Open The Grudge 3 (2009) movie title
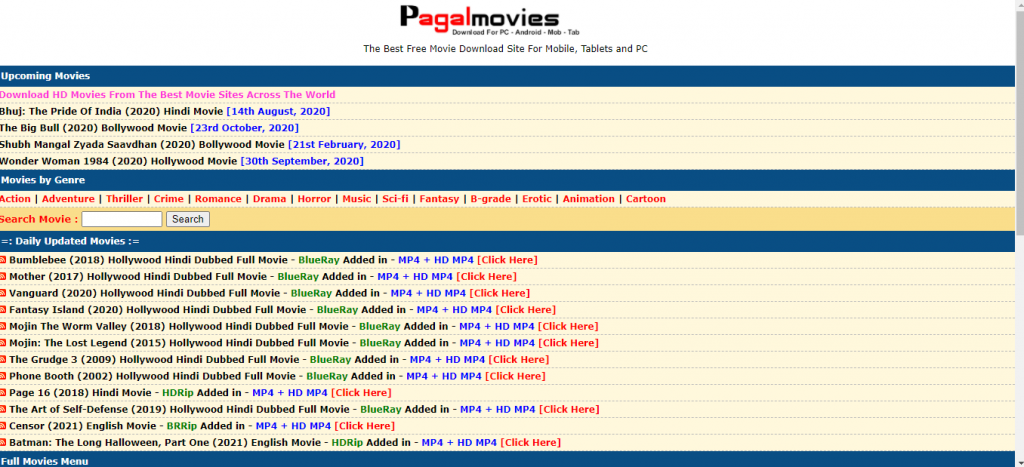Viewport: 1024px width, 467px height. pyautogui.click(x=154, y=360)
